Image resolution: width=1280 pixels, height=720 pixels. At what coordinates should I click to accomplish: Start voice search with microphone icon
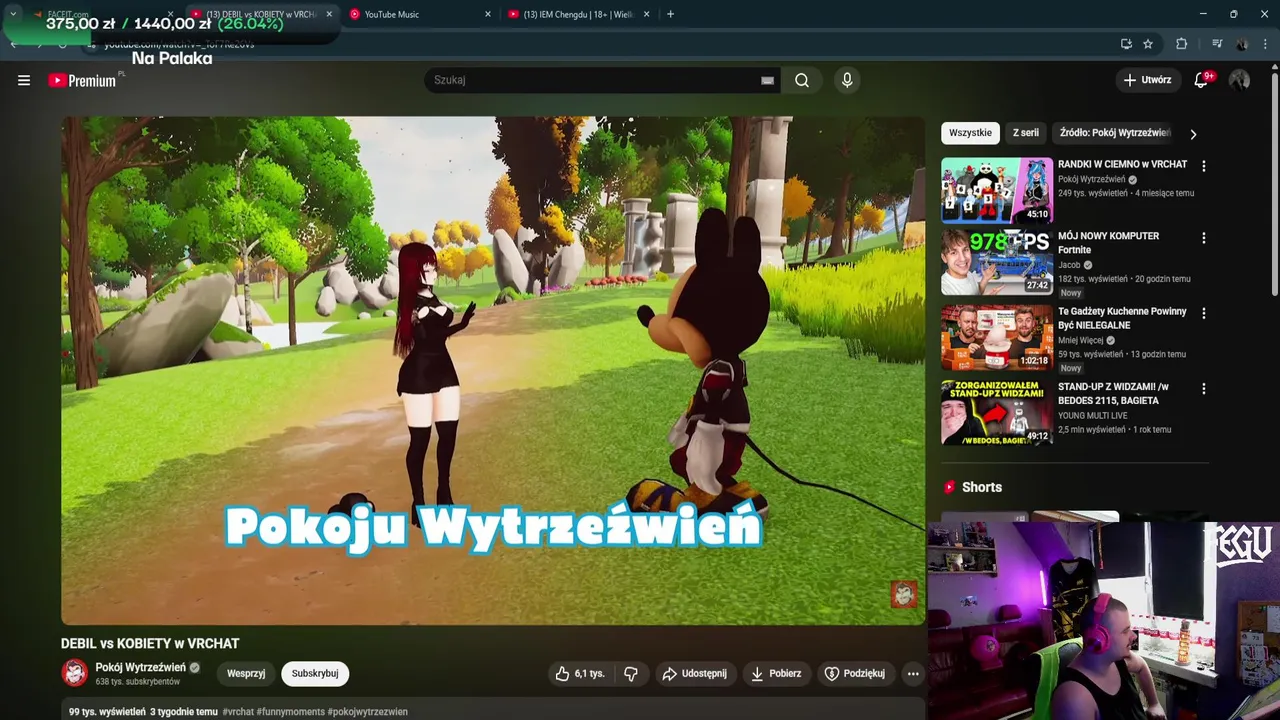[x=847, y=80]
